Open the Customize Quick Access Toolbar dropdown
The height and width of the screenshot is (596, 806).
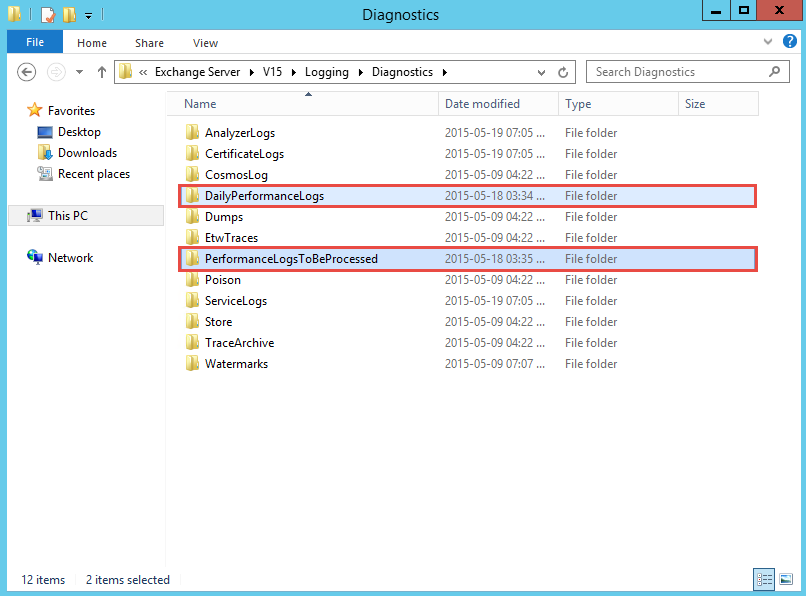coord(88,15)
